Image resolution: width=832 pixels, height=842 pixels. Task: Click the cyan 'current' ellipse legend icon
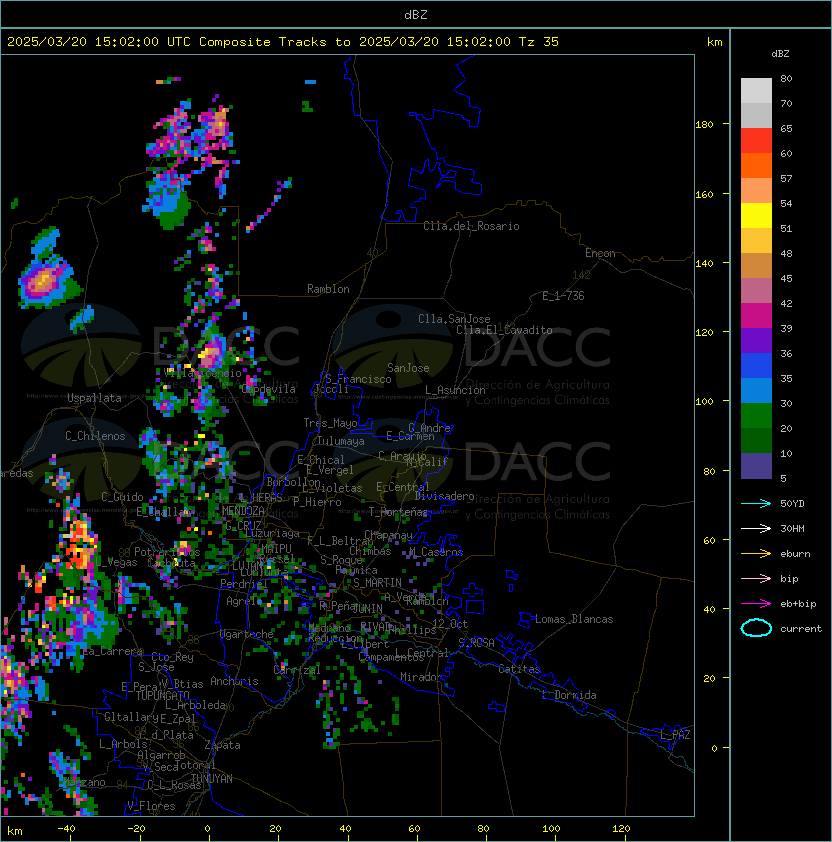(x=756, y=628)
